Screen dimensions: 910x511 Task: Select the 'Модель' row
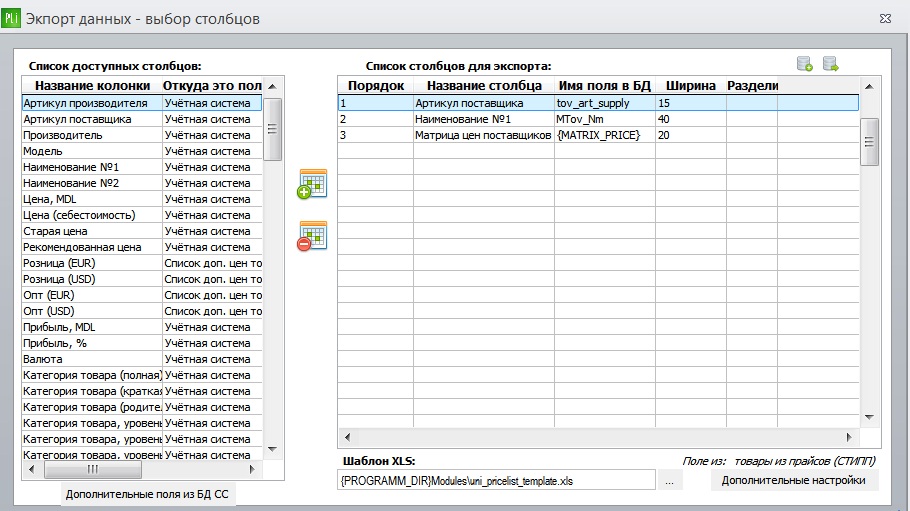(142, 151)
